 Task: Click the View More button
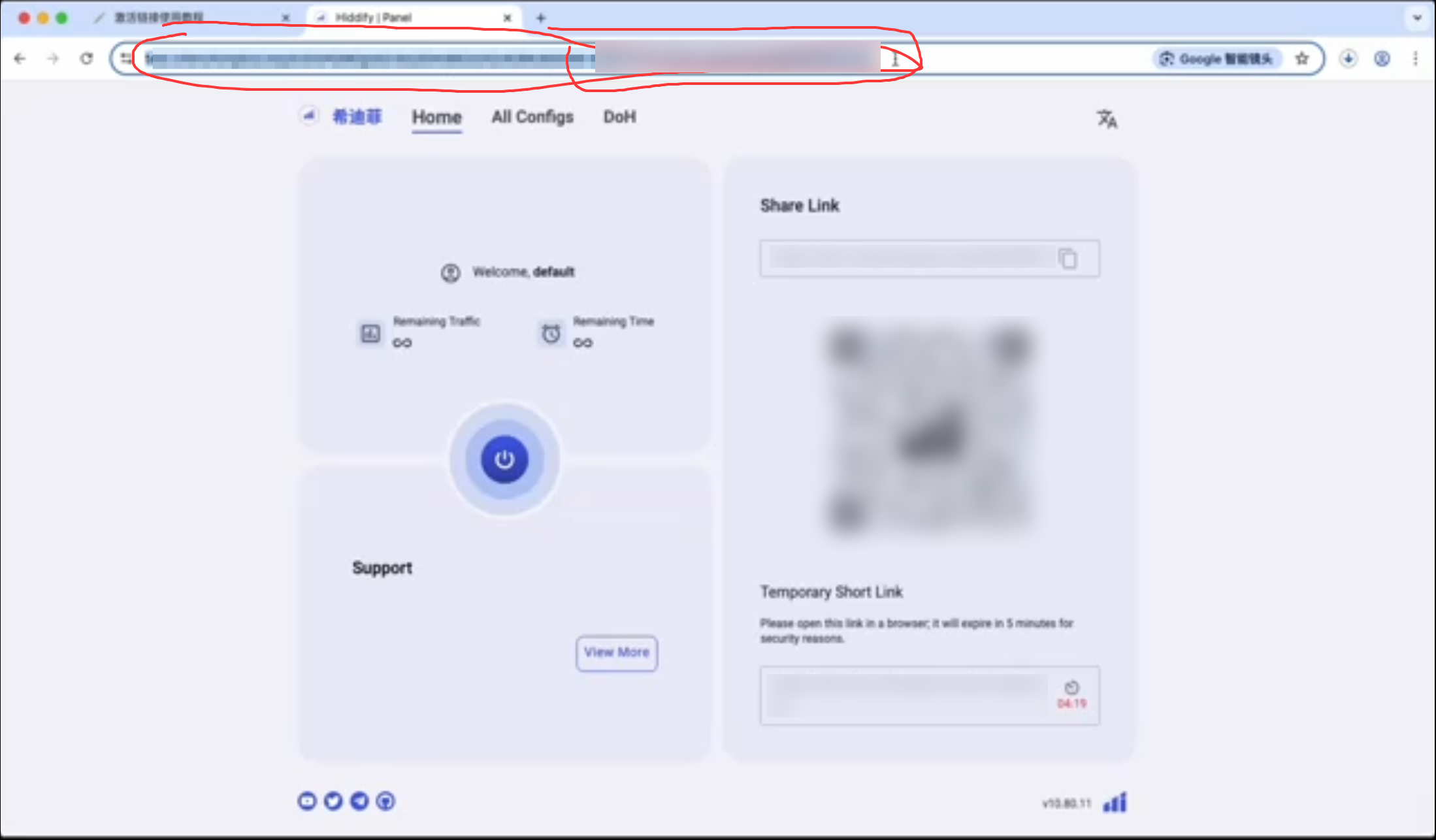pyautogui.click(x=617, y=653)
